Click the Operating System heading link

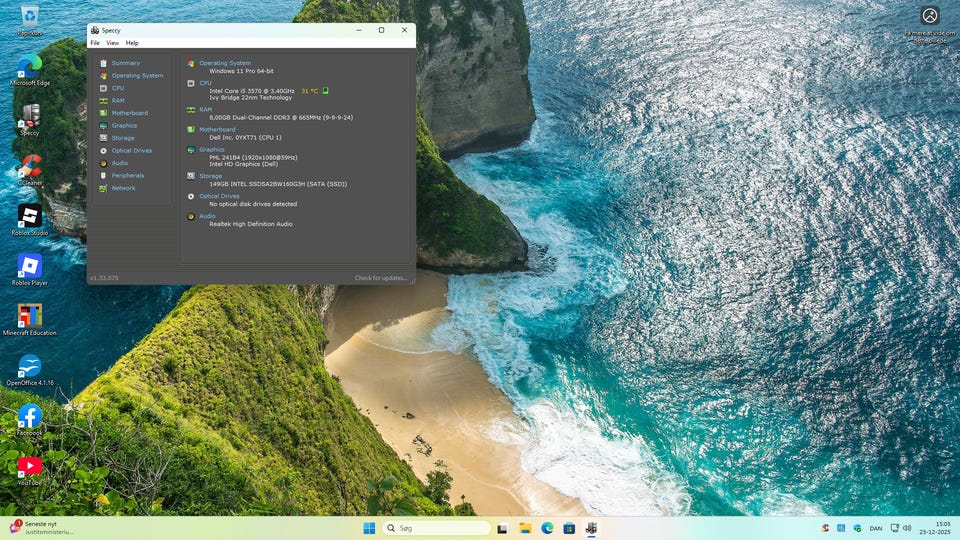click(x=225, y=63)
